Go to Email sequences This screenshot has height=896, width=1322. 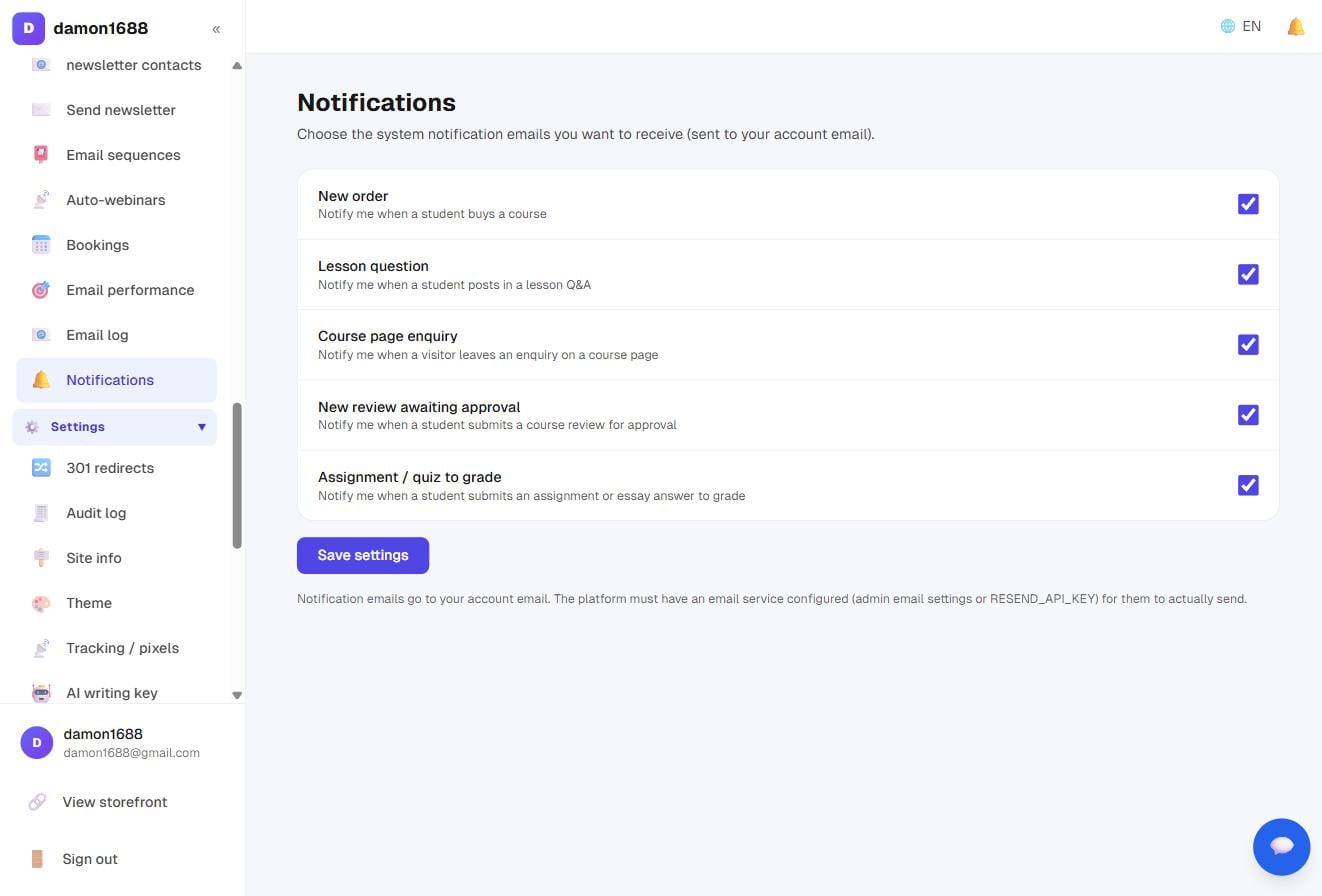116,155
